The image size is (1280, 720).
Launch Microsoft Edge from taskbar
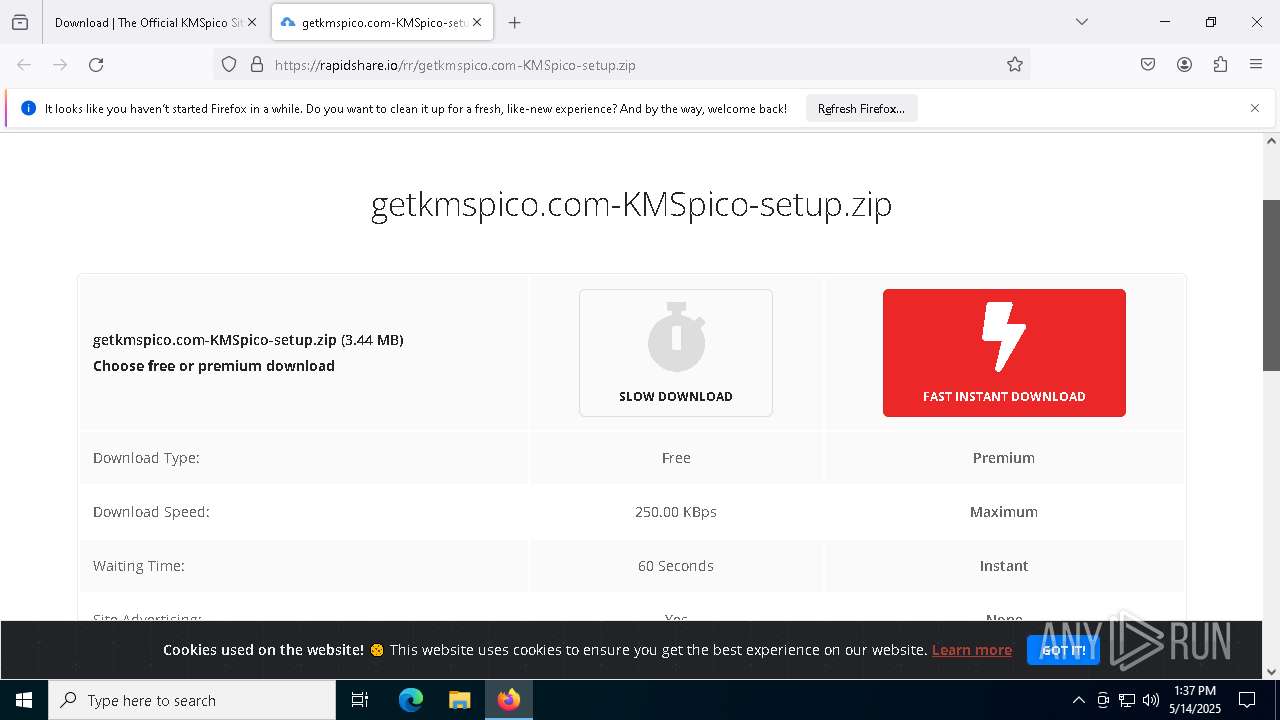click(x=411, y=700)
